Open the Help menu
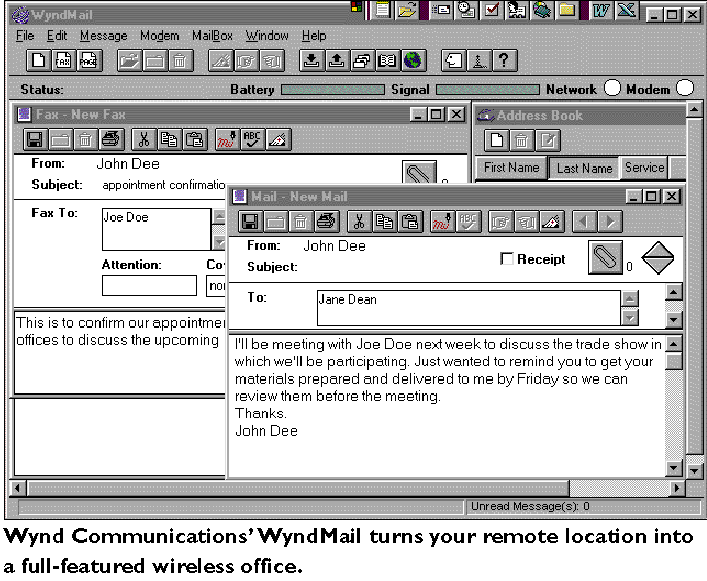The image size is (707, 581). [314, 36]
